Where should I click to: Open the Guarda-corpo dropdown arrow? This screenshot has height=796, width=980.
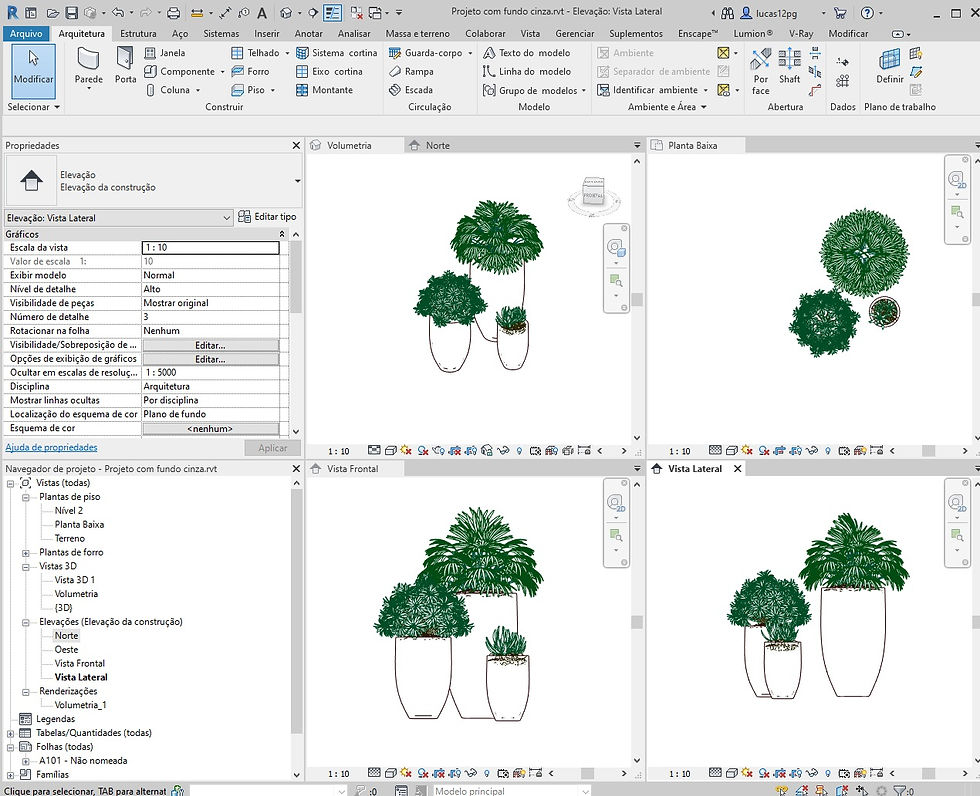click(x=470, y=53)
